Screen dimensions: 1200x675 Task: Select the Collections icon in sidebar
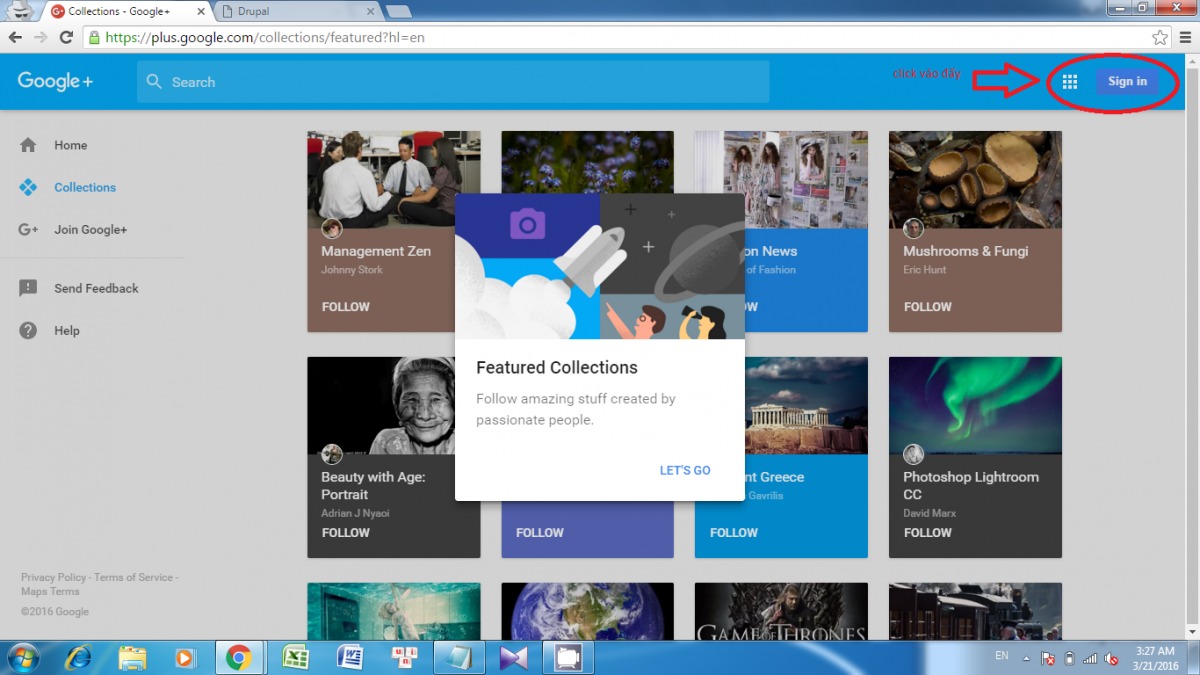(x=29, y=187)
